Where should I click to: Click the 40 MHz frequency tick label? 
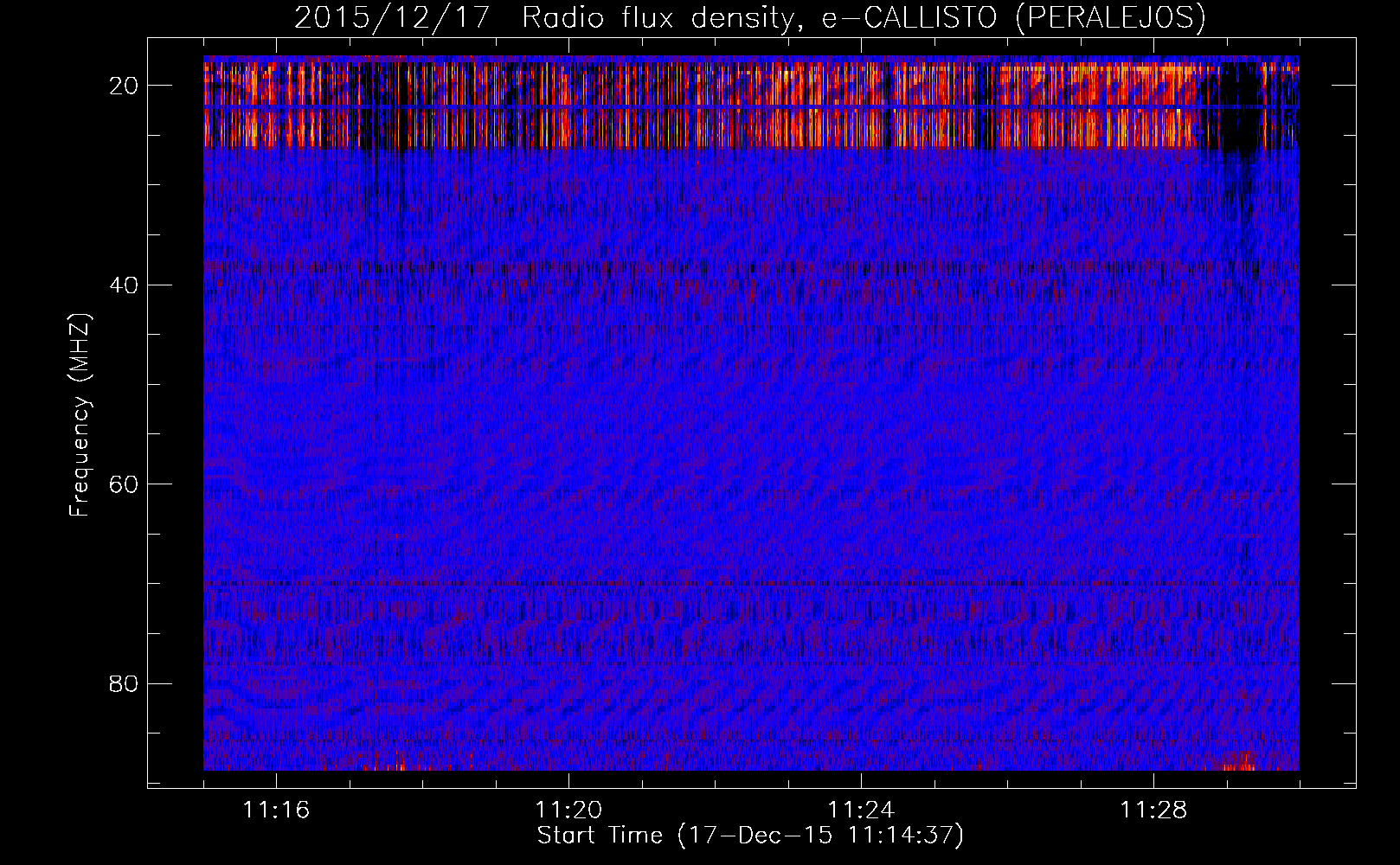[x=124, y=285]
